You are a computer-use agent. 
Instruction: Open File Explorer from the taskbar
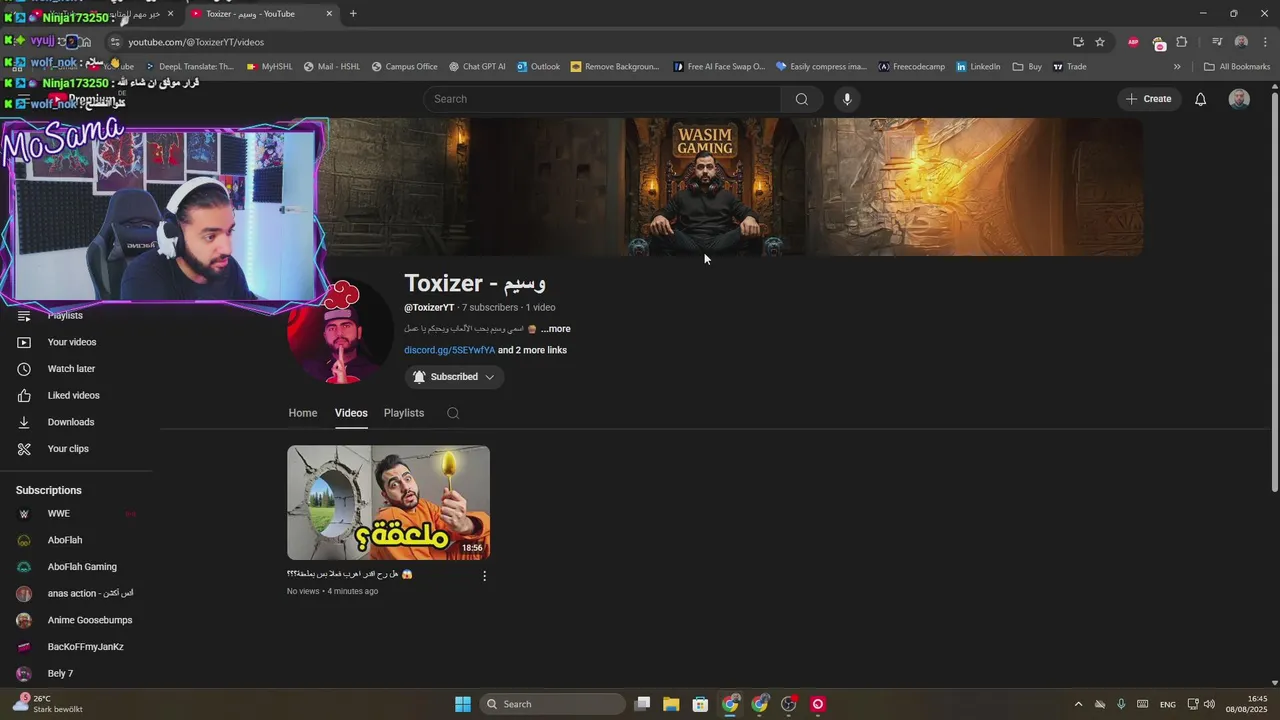pos(671,704)
